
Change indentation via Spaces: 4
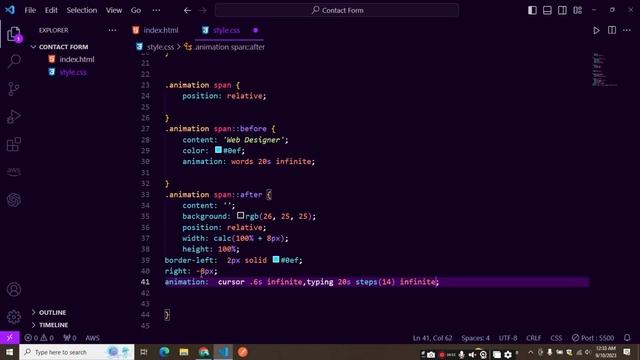pyautogui.click(x=476, y=338)
